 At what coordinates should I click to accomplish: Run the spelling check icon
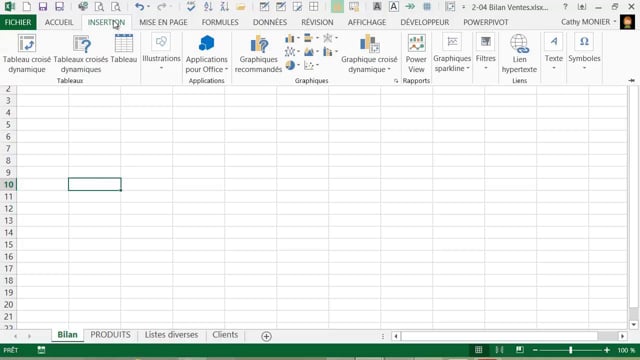pyautogui.click(x=191, y=7)
